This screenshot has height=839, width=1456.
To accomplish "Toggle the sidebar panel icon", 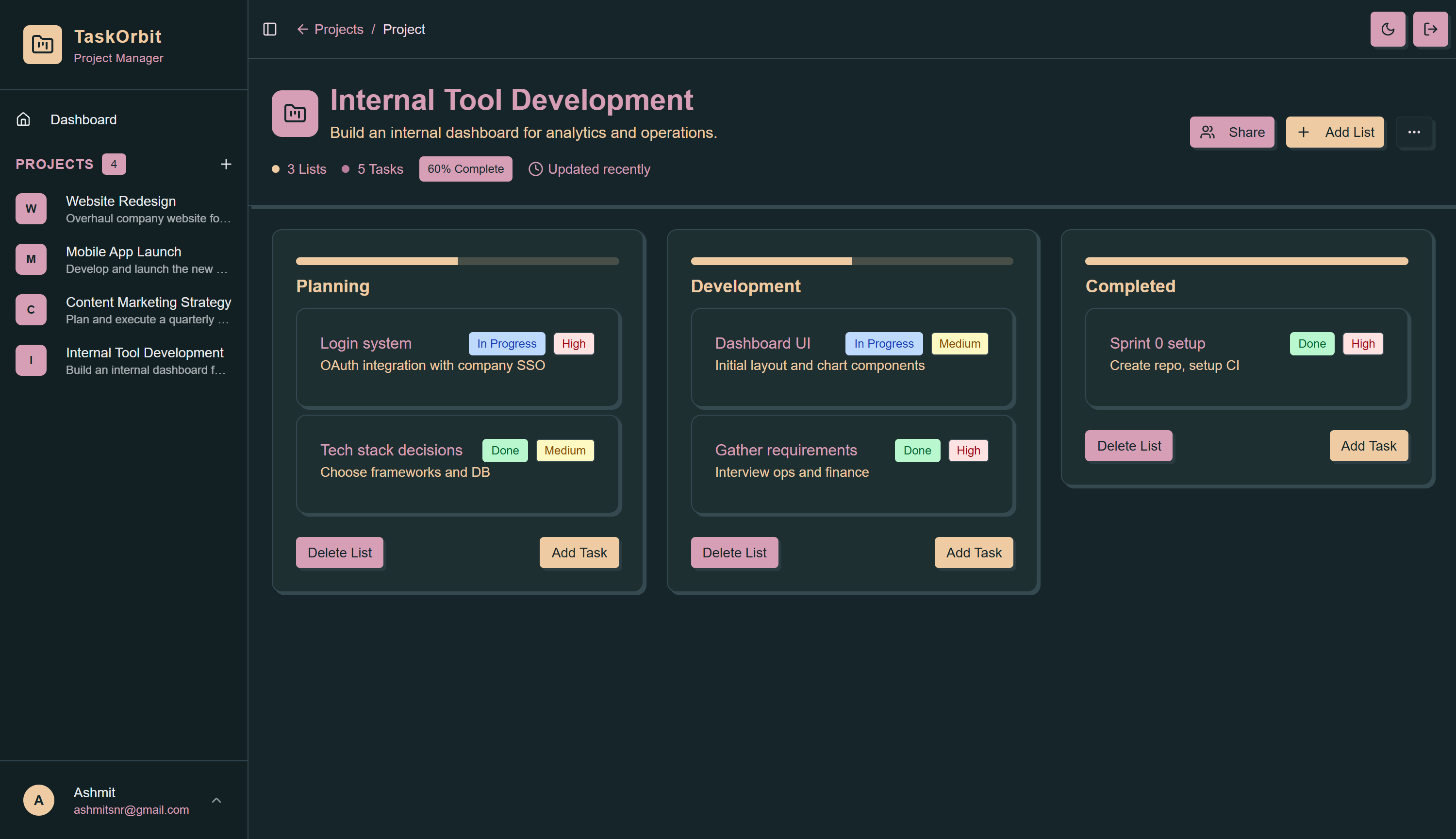I will pos(269,30).
